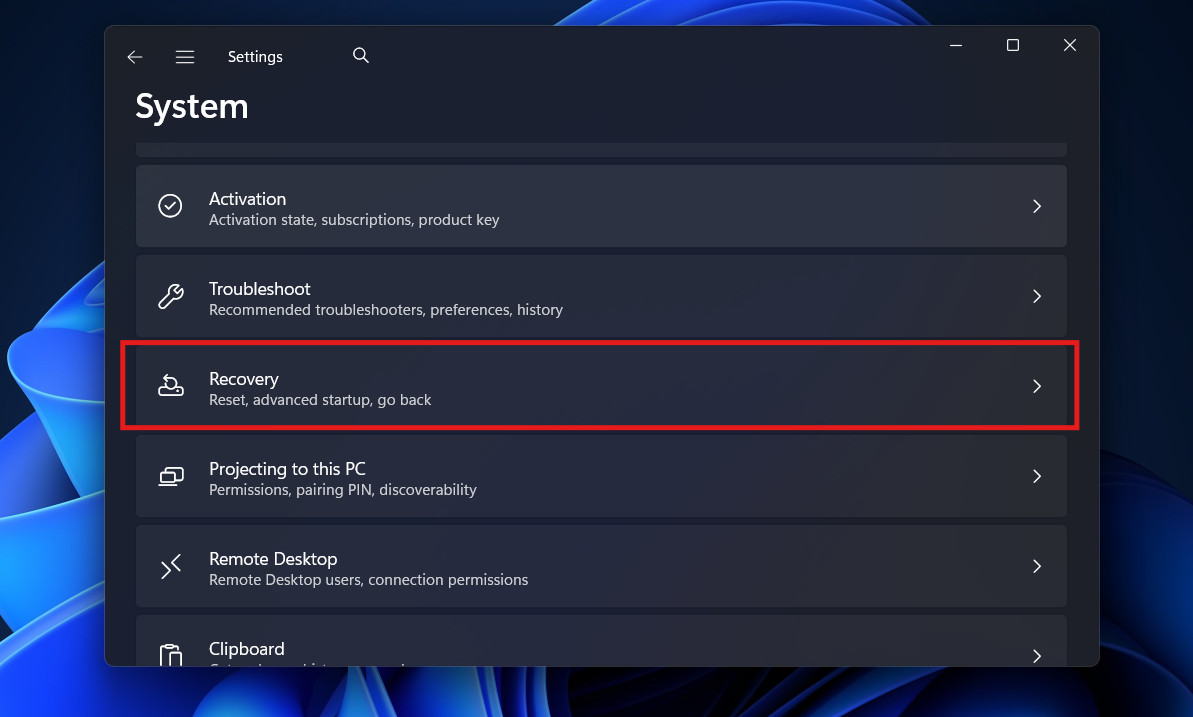Click the Settings title in the title bar

pos(254,56)
